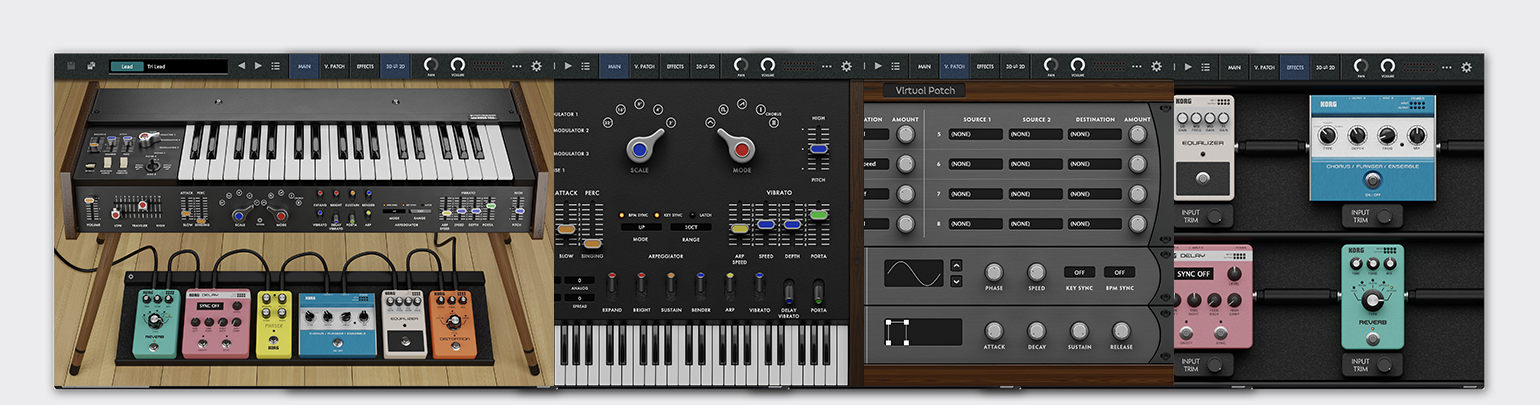Click the RELEASE knob in the envelope section
The height and width of the screenshot is (405, 1540).
pyautogui.click(x=1121, y=330)
